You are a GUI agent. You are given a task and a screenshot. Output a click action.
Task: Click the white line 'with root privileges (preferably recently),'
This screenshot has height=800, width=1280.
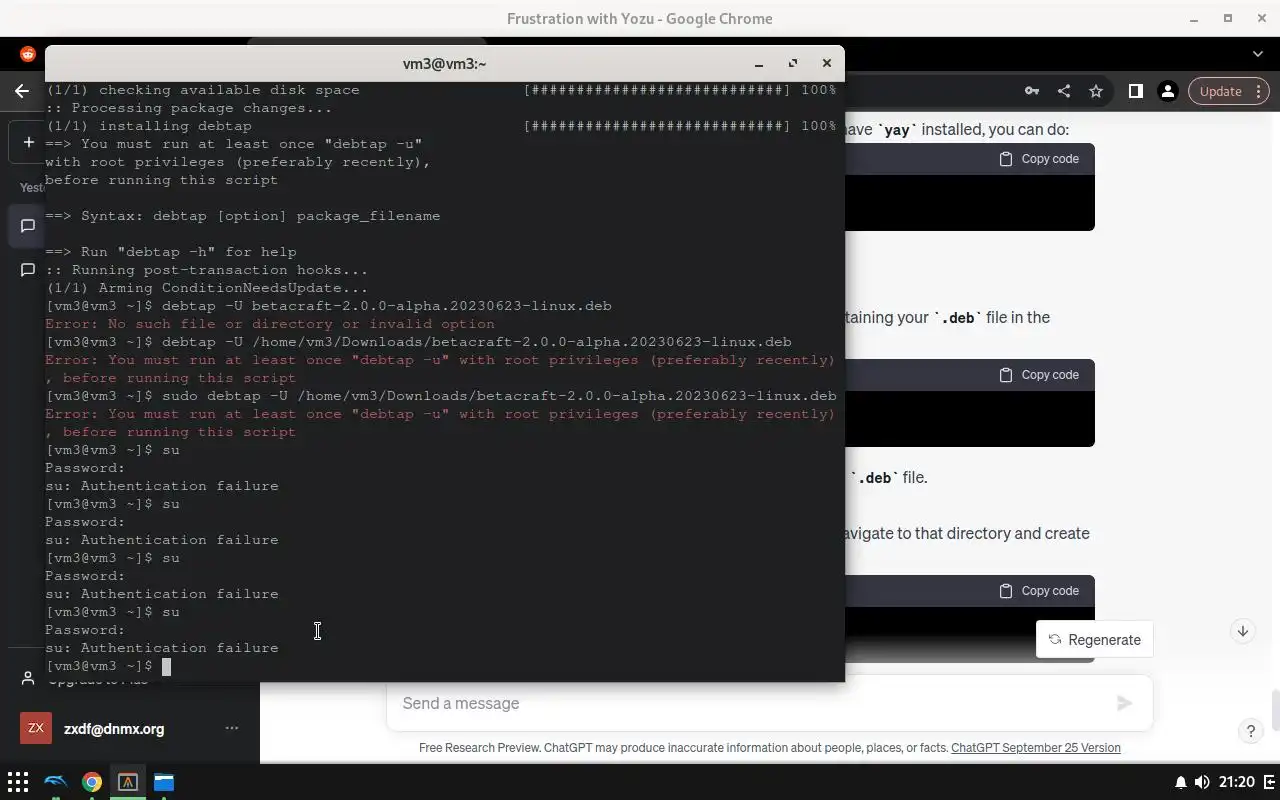pos(238,162)
